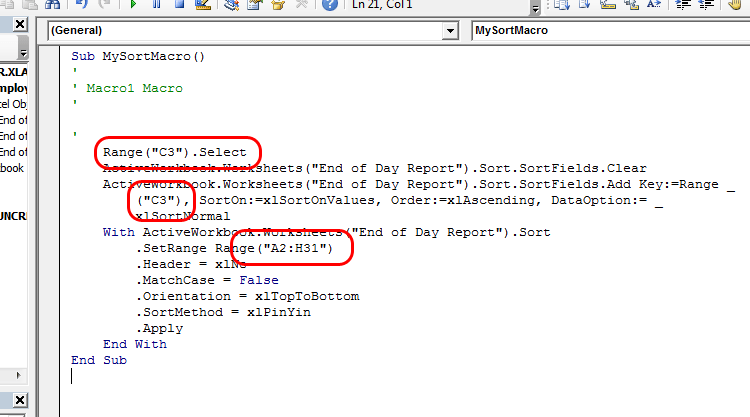Click the '.SetRange Range("A2:H31")' line

pyautogui.click(x=234, y=248)
